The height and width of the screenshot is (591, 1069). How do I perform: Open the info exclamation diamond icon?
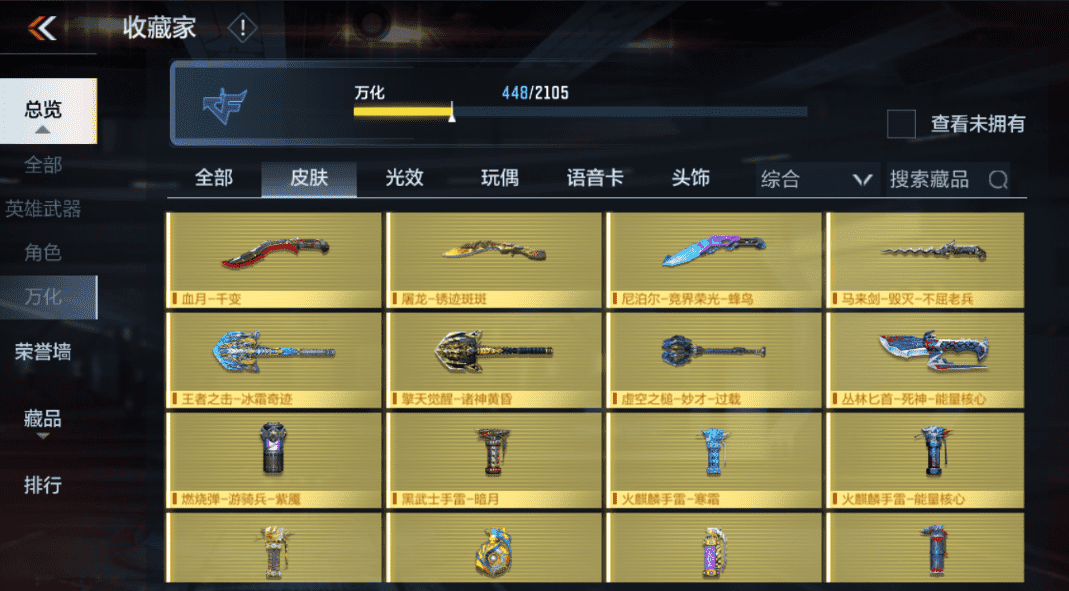pos(242,29)
